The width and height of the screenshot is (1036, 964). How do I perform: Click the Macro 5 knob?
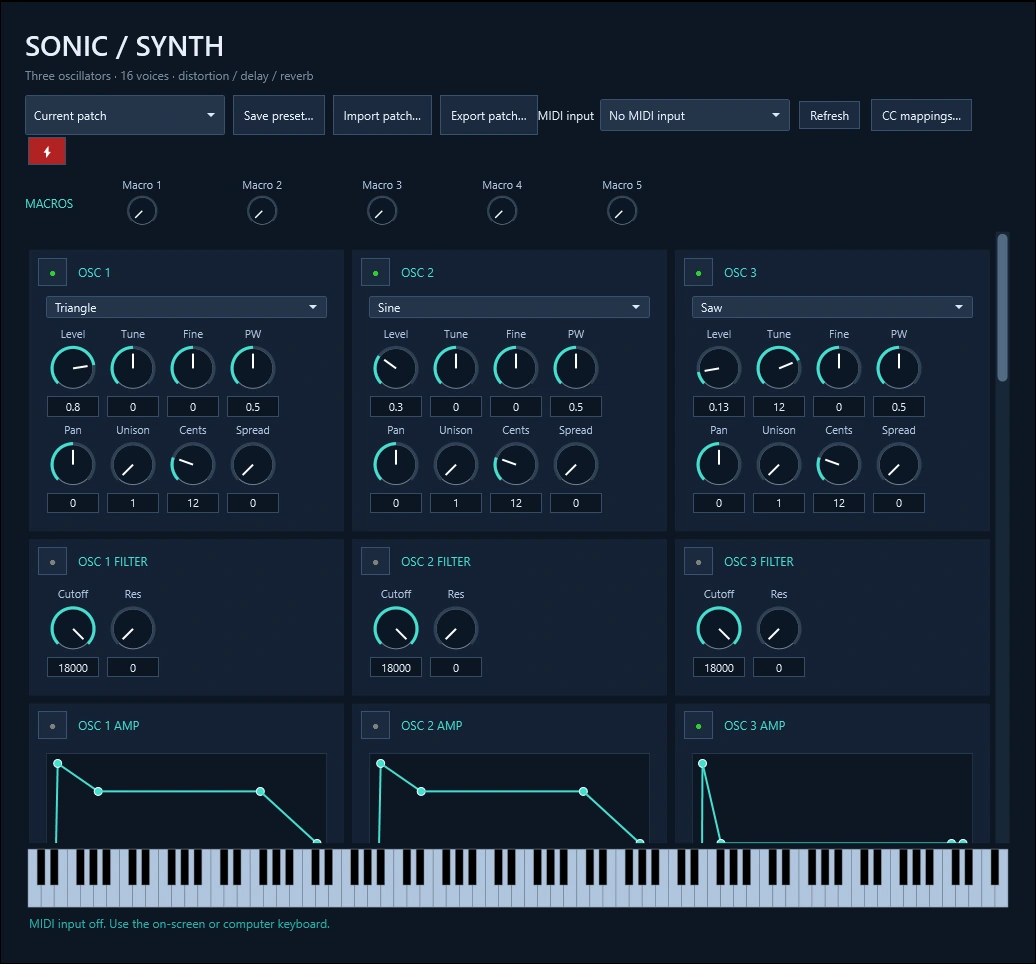622,211
